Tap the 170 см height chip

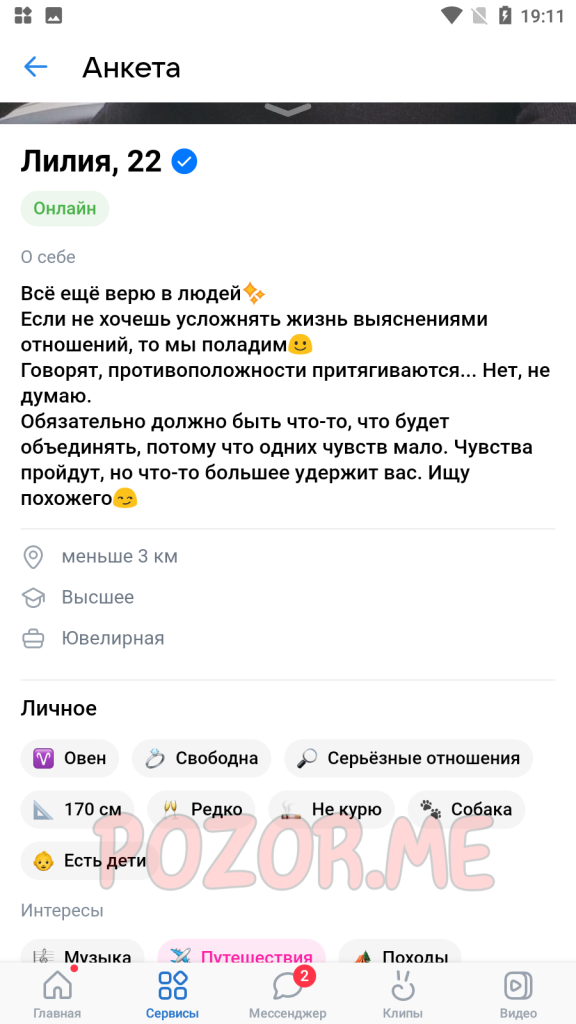[x=77, y=810]
